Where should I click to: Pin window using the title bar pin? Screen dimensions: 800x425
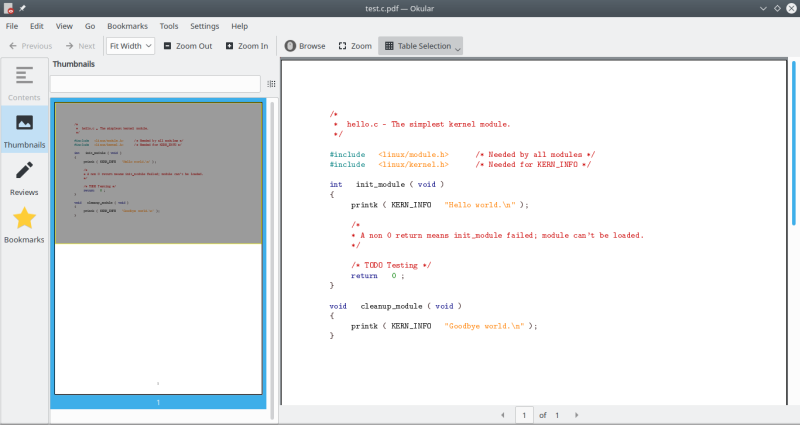23,8
